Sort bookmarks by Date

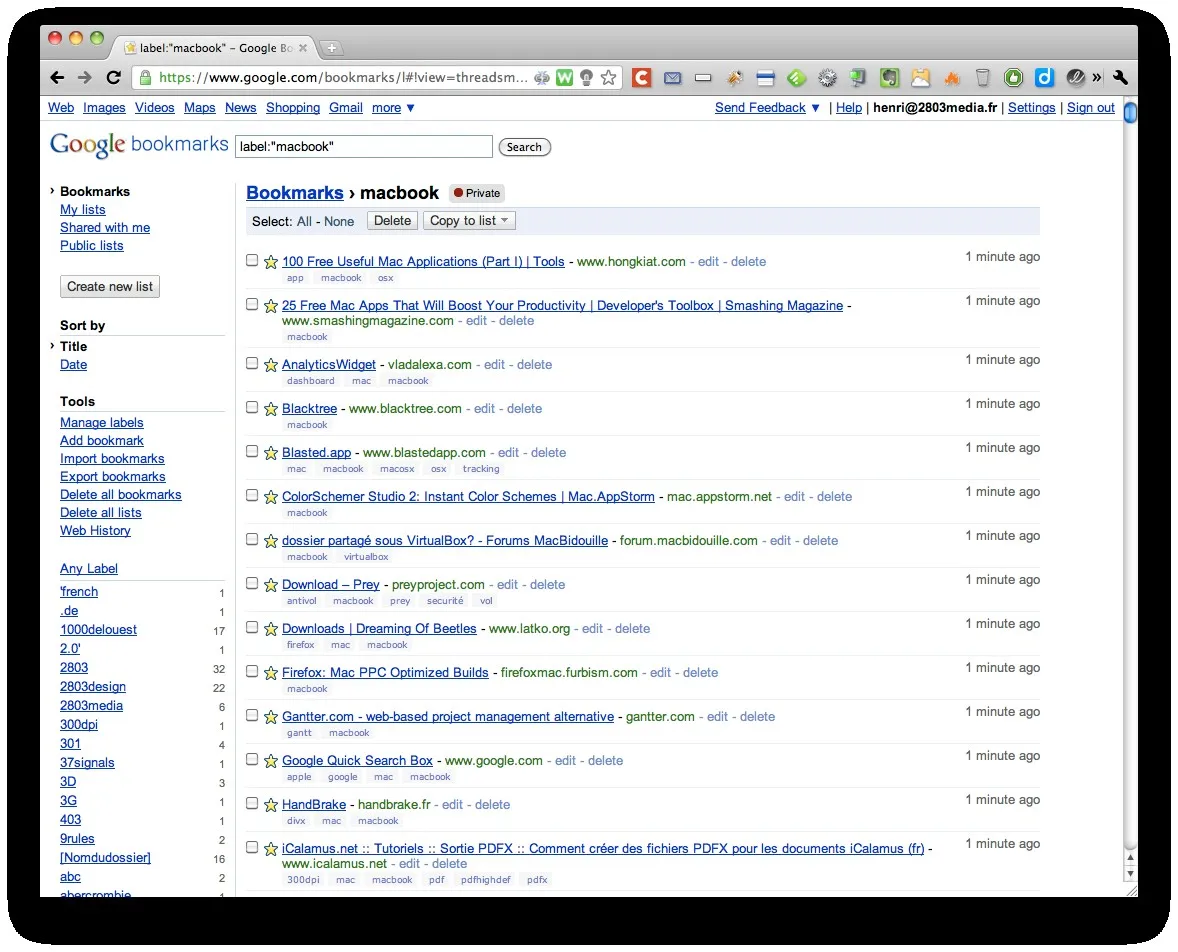[74, 364]
